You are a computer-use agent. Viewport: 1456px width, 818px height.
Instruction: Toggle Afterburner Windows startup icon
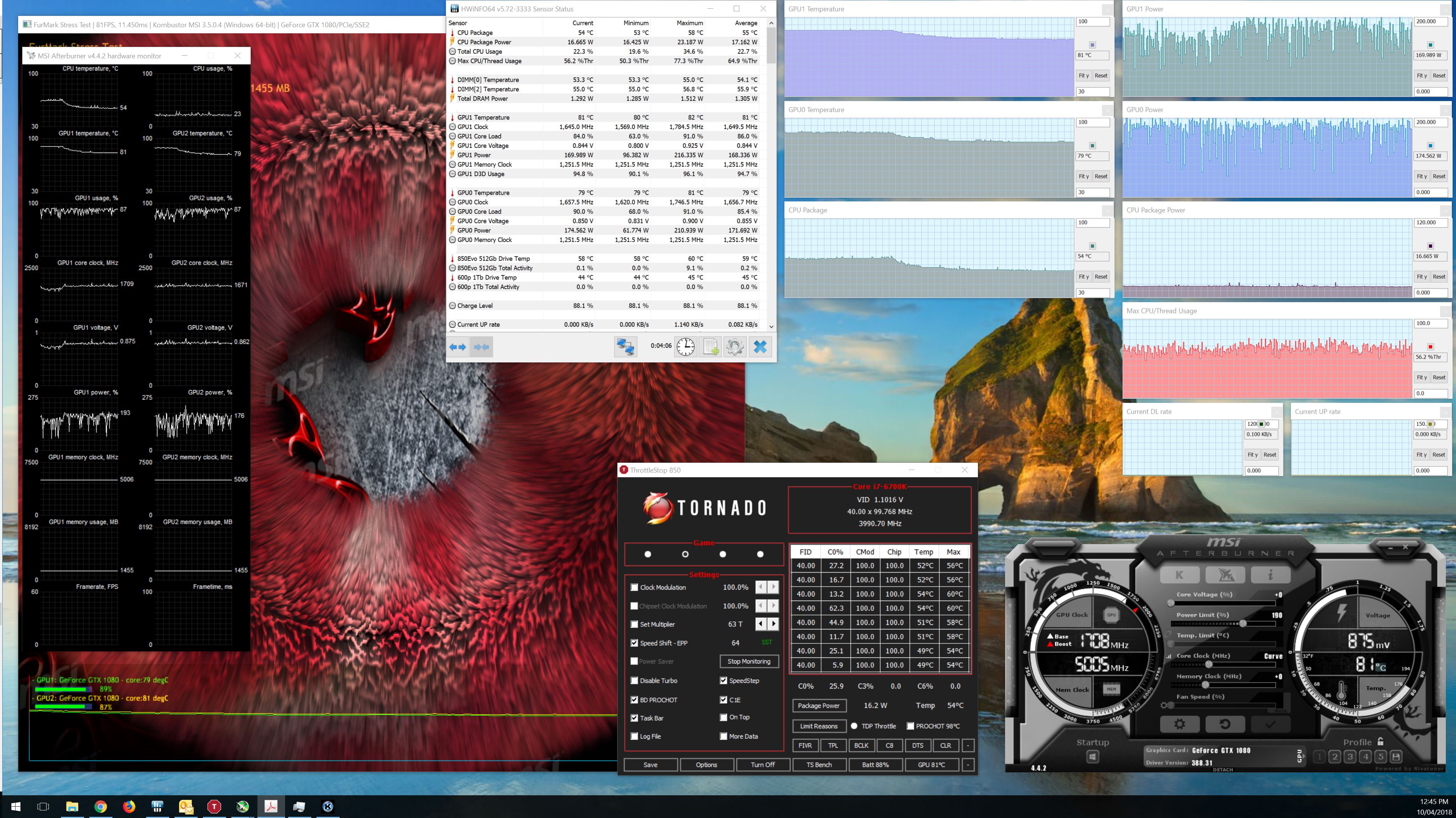[1093, 756]
